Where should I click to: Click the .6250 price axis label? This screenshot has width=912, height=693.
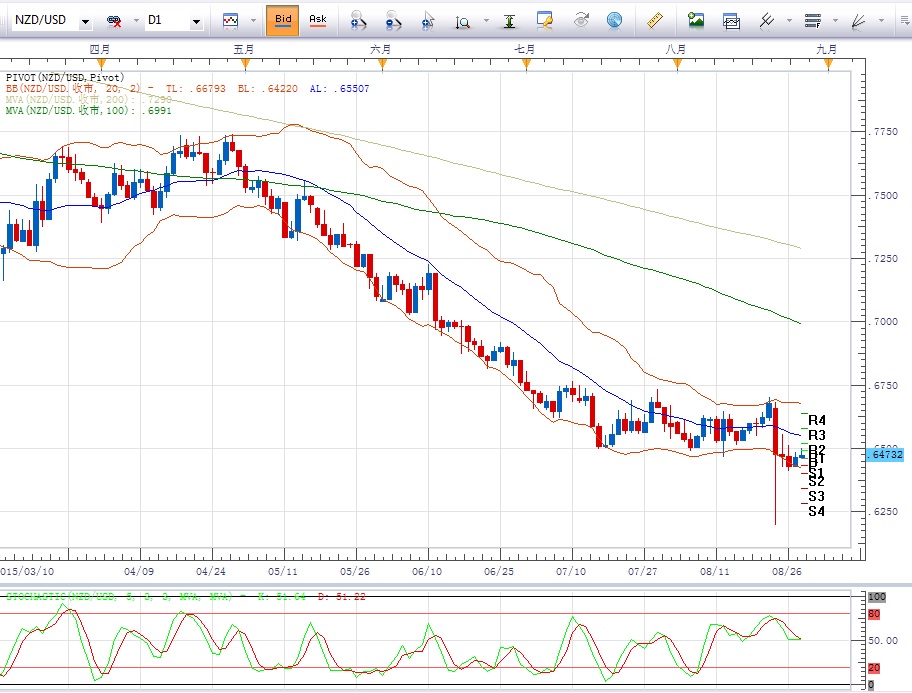tap(884, 511)
